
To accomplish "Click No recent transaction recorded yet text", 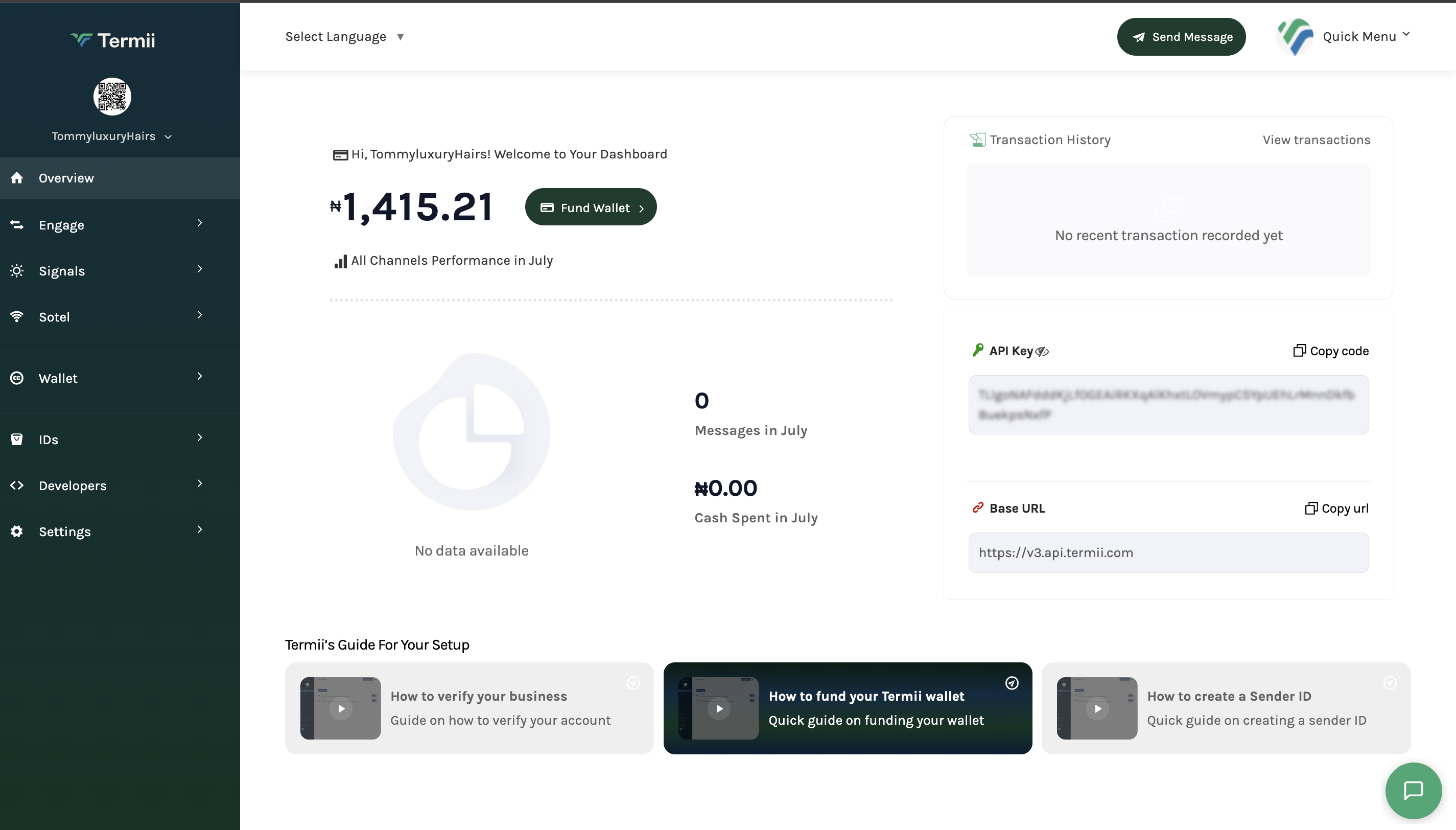I will coord(1168,236).
